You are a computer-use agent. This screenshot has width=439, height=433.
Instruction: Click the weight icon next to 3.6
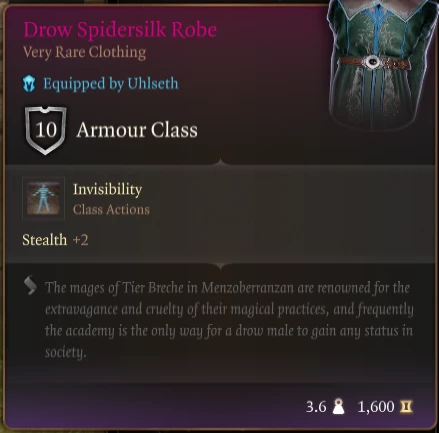coord(339,407)
